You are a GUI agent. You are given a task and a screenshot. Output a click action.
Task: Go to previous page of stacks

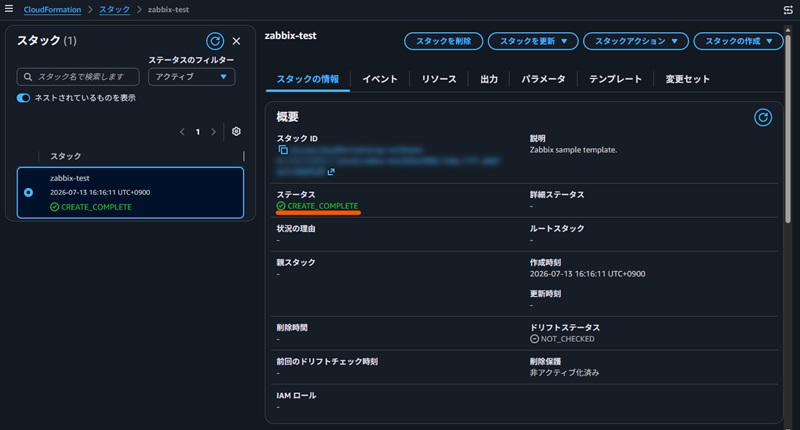pos(182,132)
